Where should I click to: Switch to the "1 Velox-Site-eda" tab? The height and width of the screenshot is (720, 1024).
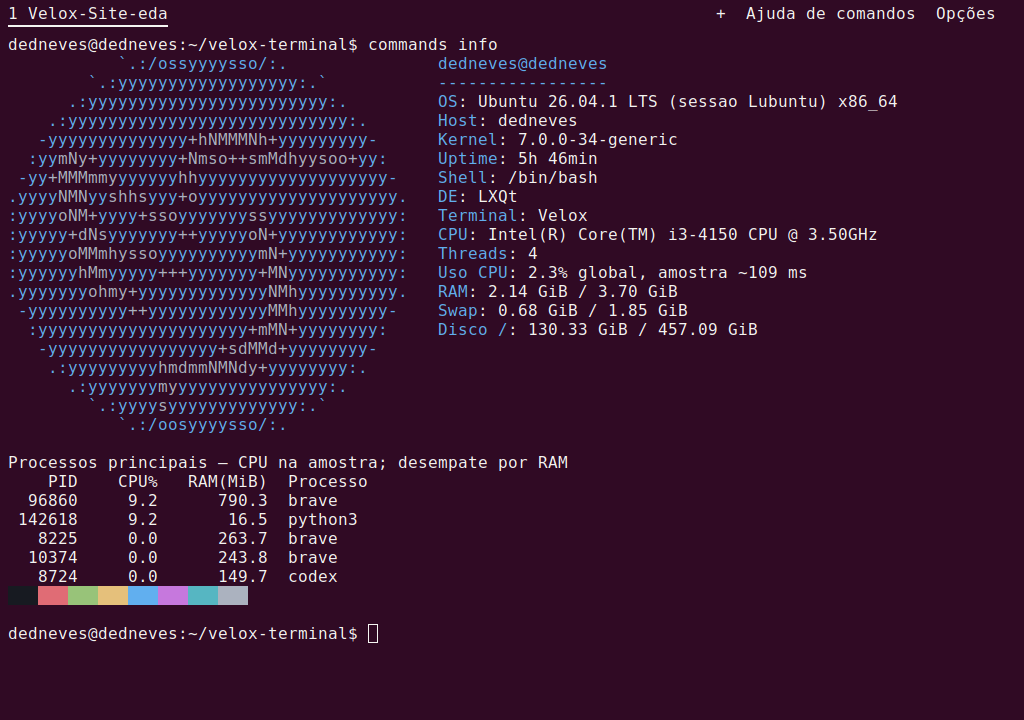(x=88, y=14)
